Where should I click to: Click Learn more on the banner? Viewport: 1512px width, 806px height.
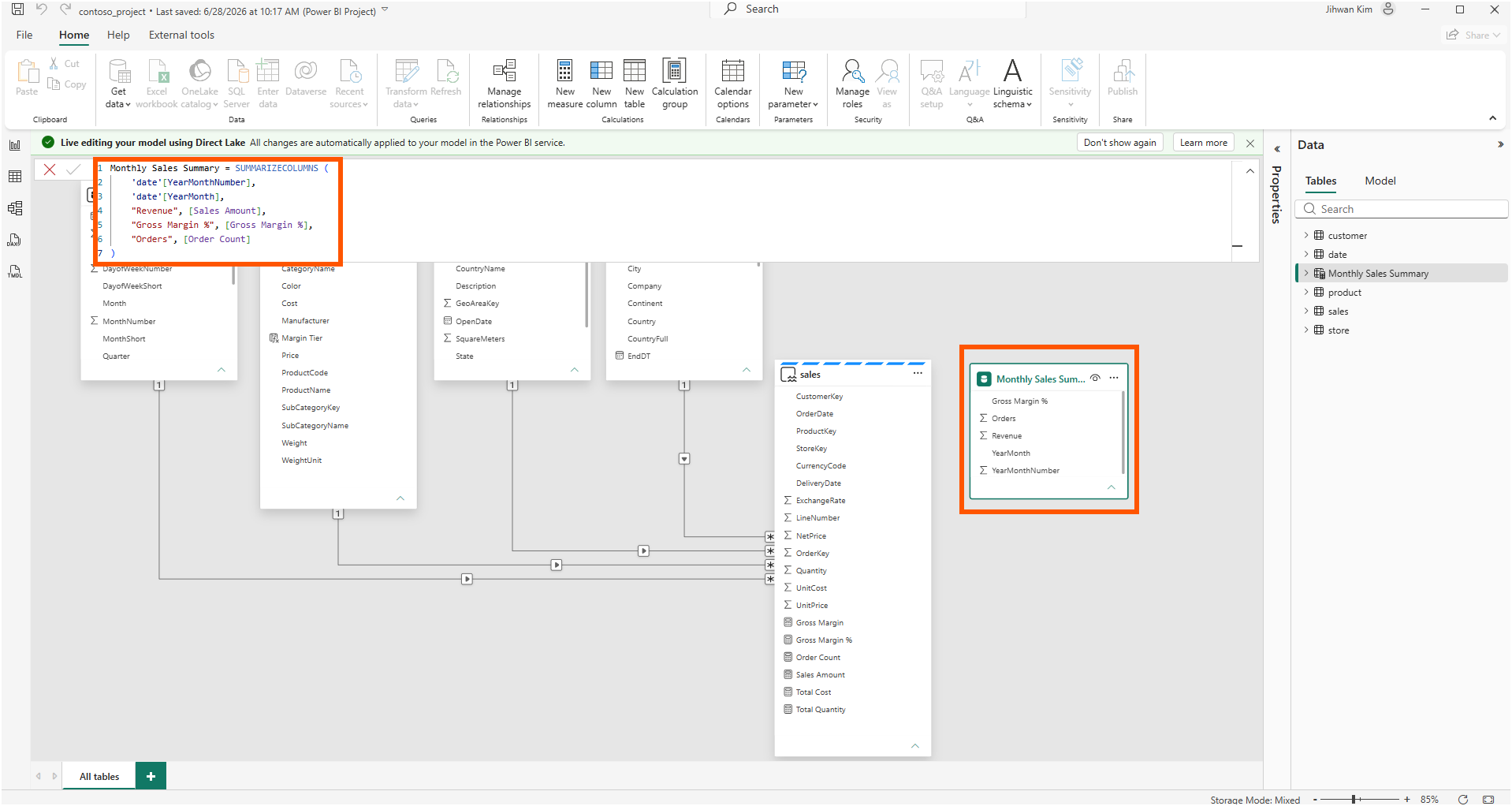click(x=1203, y=143)
